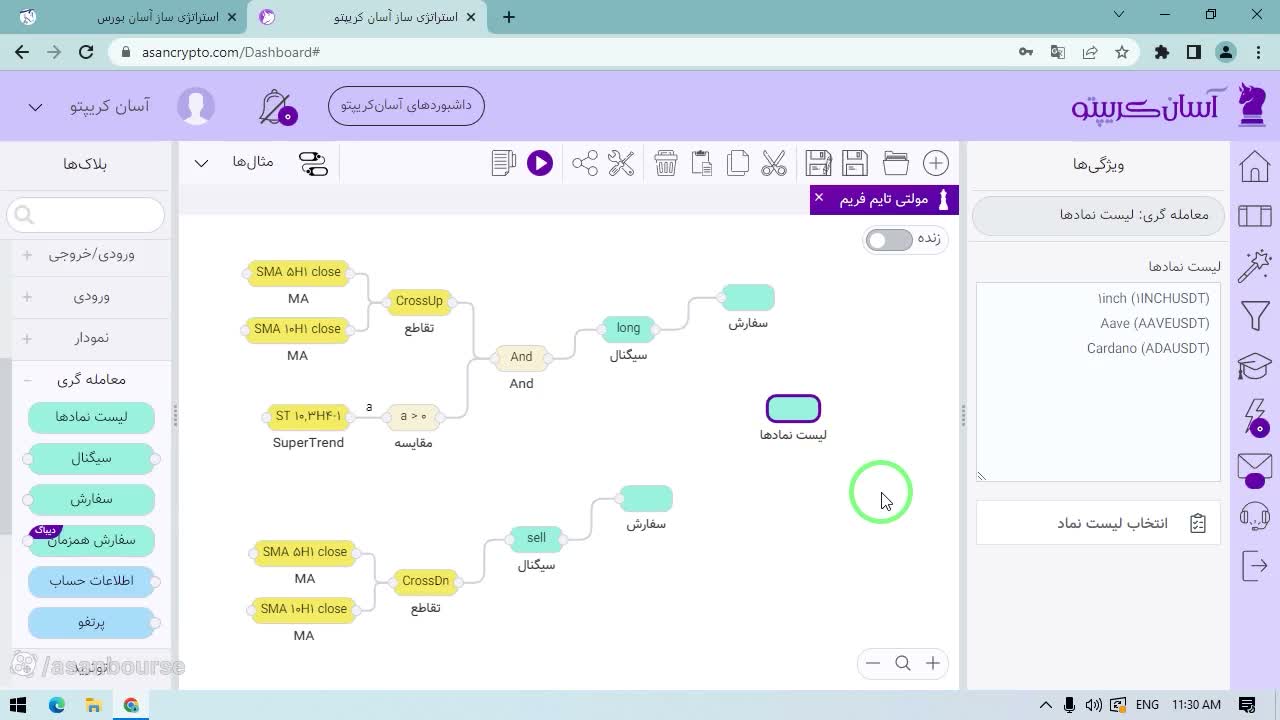Collapse the معامله گری block category
This screenshot has height=720, width=1280.
(x=27, y=380)
